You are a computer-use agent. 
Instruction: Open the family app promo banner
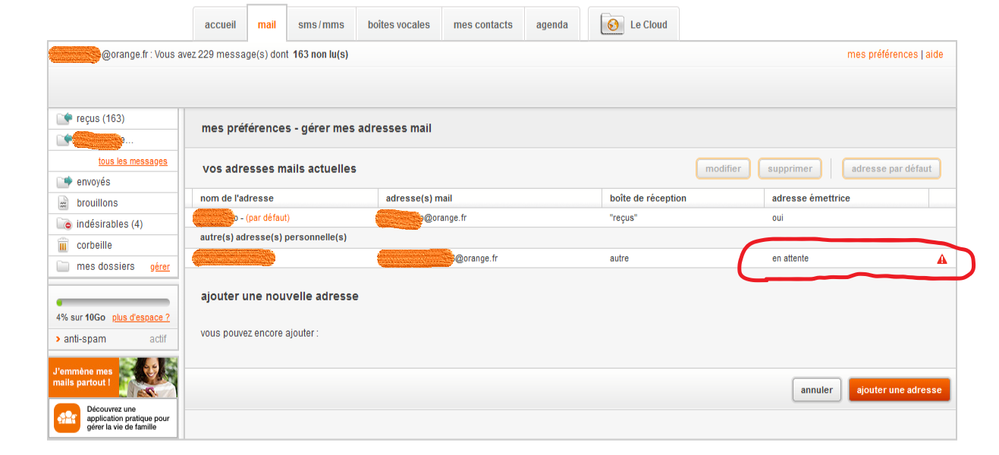click(x=113, y=419)
